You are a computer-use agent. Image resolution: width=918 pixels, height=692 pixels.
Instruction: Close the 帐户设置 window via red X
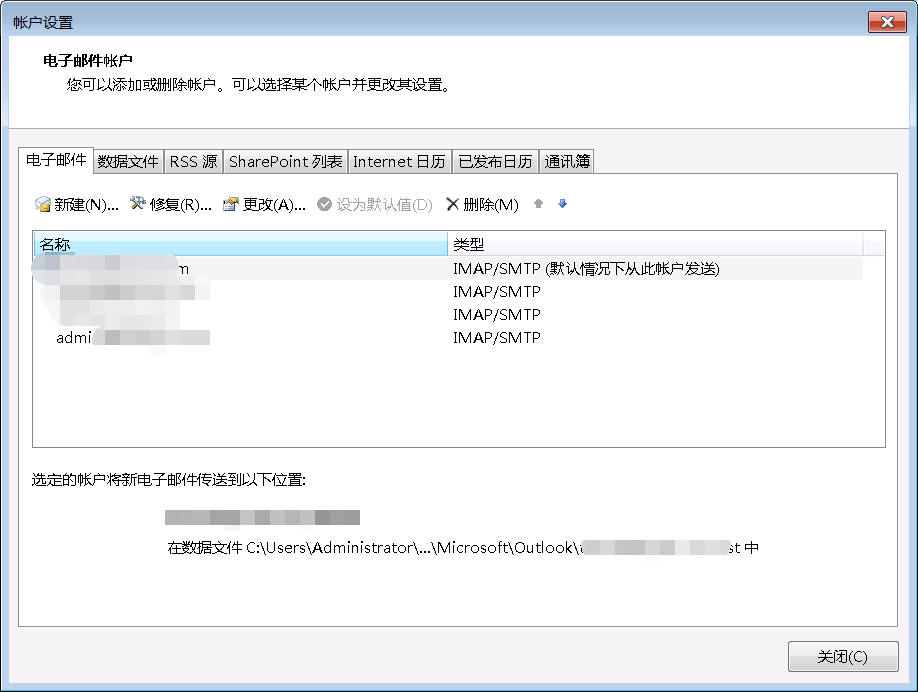pos(886,22)
